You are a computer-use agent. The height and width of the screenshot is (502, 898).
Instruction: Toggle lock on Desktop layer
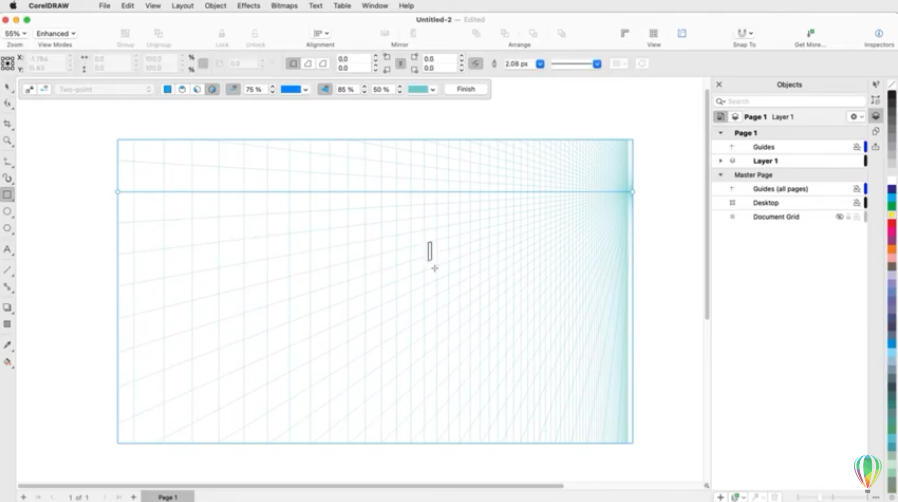pyautogui.click(x=857, y=203)
